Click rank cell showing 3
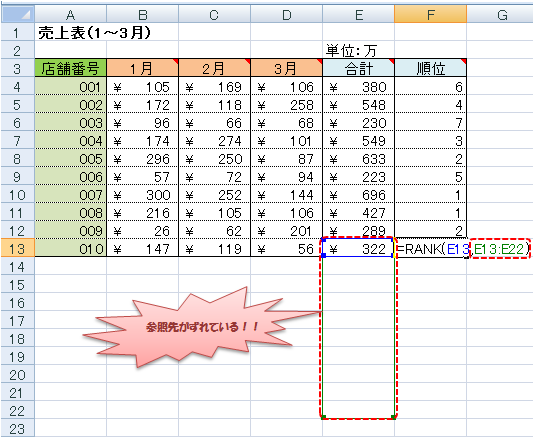 (x=430, y=141)
